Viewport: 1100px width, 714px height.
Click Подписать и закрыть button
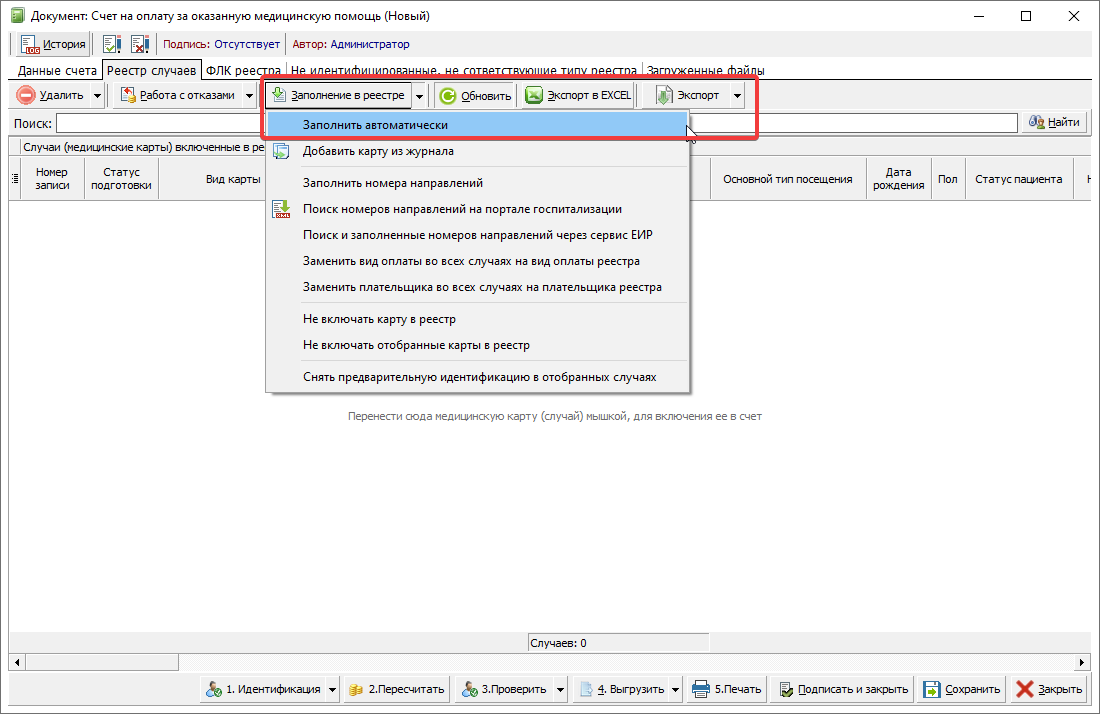(844, 689)
